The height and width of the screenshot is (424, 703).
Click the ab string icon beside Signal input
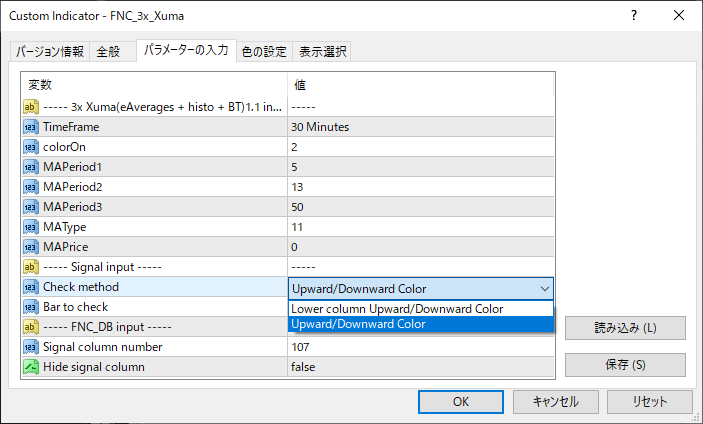pos(30,267)
